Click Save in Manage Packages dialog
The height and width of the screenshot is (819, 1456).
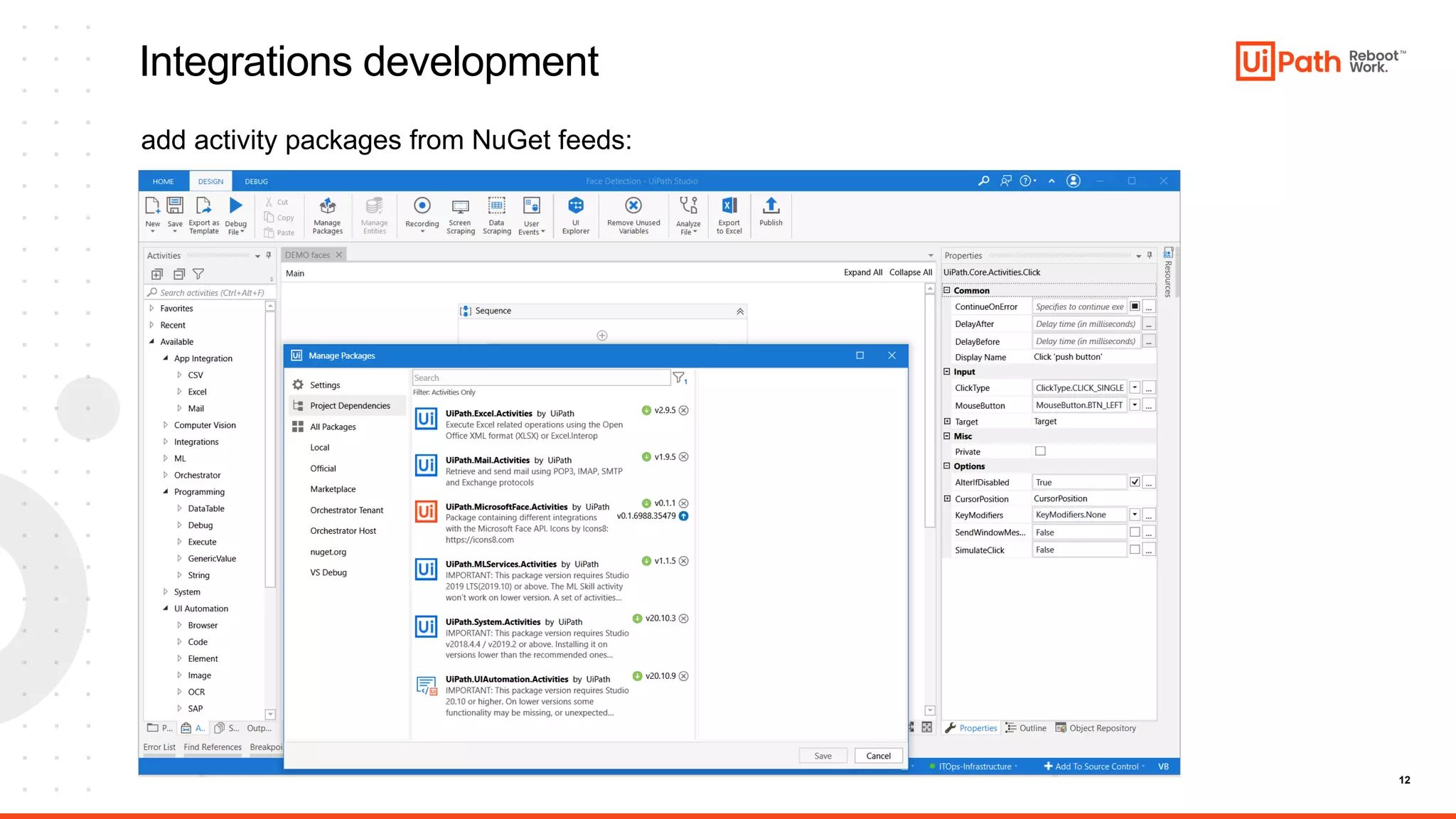[823, 756]
